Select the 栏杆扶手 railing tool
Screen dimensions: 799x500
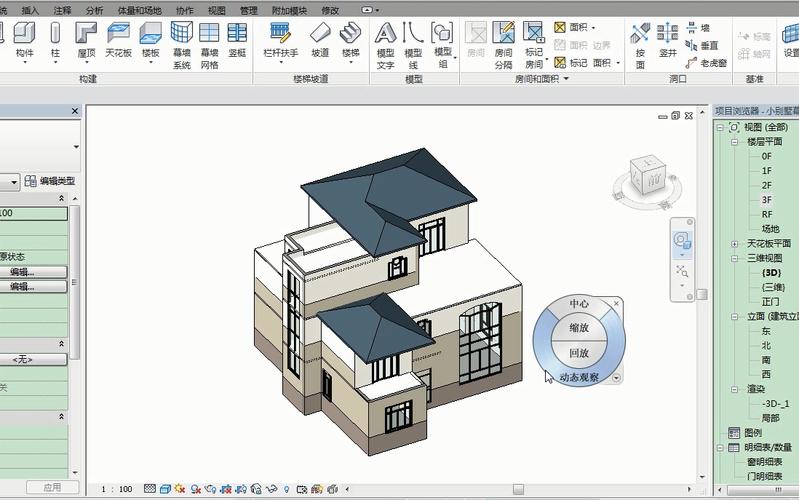[x=281, y=40]
